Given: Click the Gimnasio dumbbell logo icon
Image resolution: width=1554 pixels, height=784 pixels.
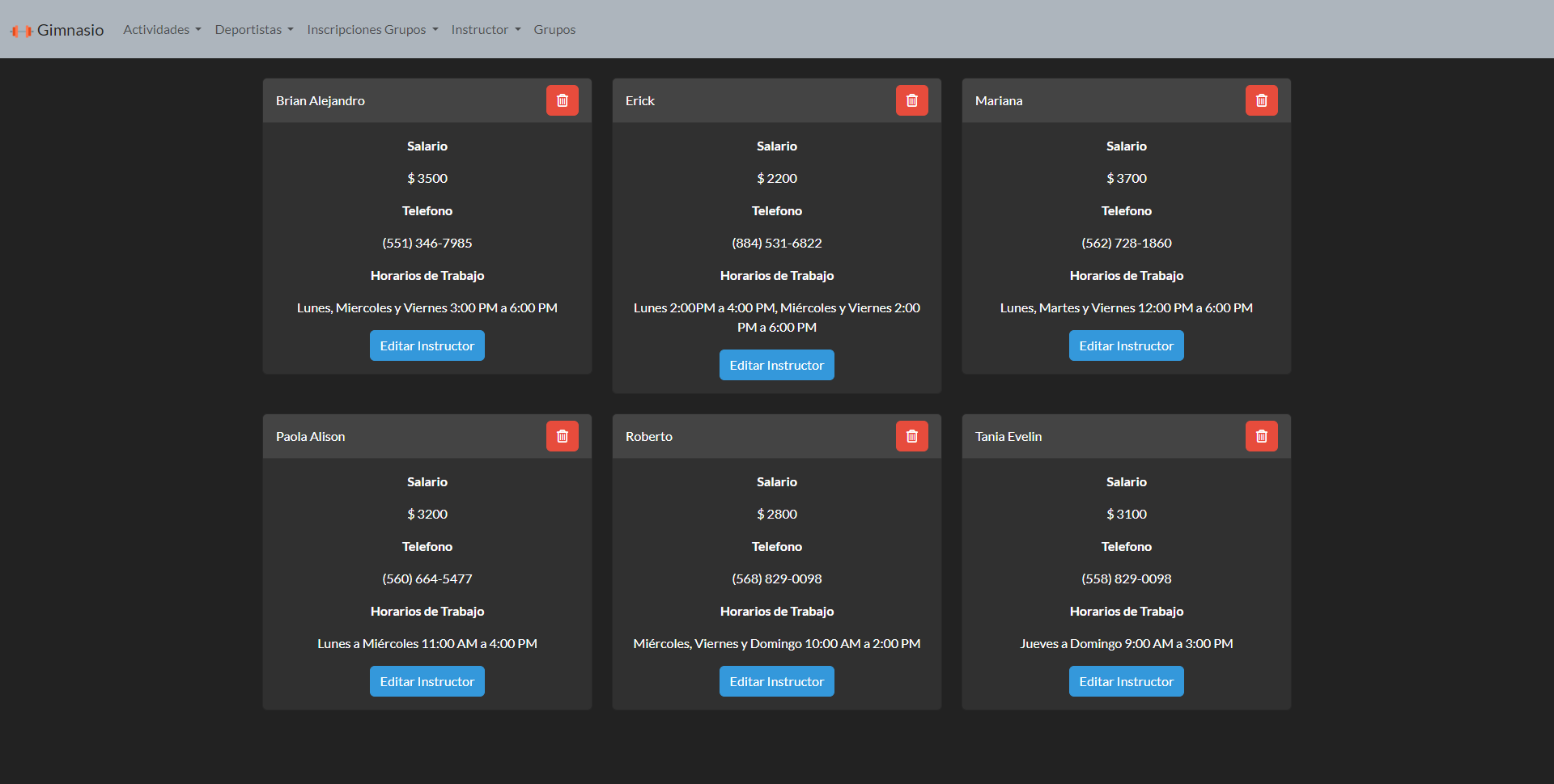Looking at the screenshot, I should click(x=21, y=31).
